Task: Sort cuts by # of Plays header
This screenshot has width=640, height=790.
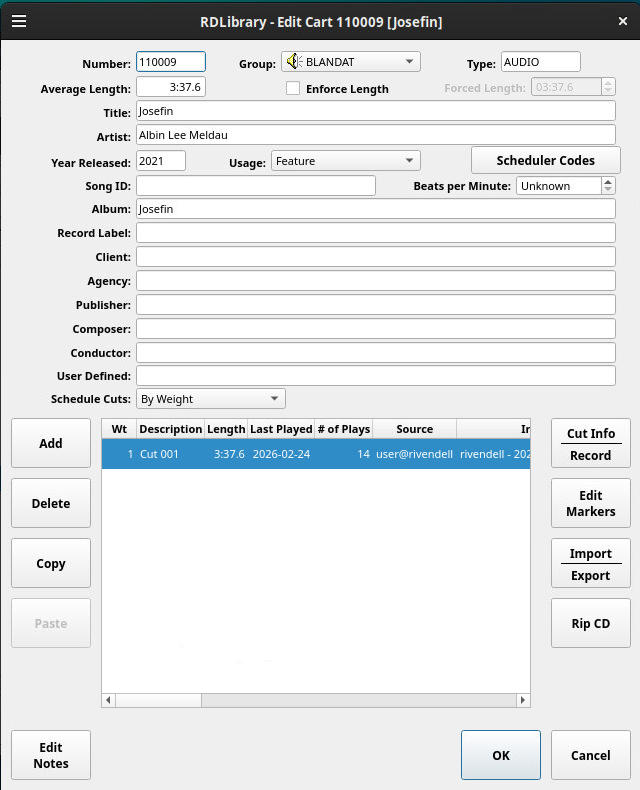Action: [x=344, y=429]
